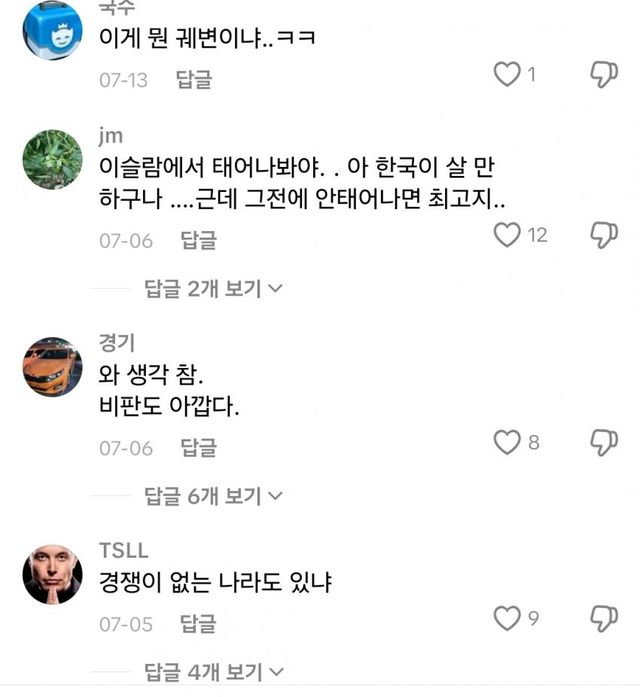Screen dimensions: 640x697
Task: Like the top 궤변 comment
Action: [508, 74]
